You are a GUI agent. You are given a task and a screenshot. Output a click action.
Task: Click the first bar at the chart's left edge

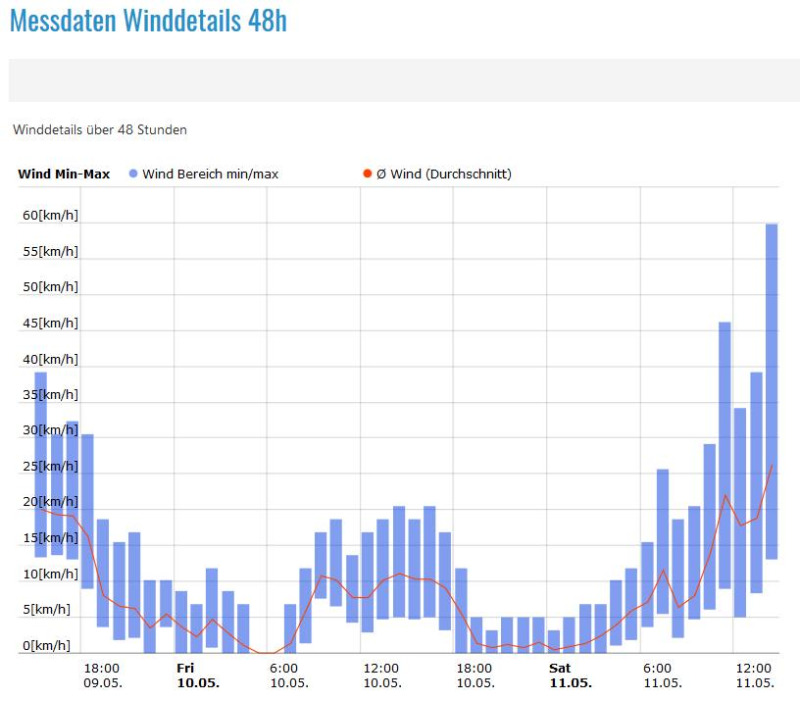click(41, 464)
